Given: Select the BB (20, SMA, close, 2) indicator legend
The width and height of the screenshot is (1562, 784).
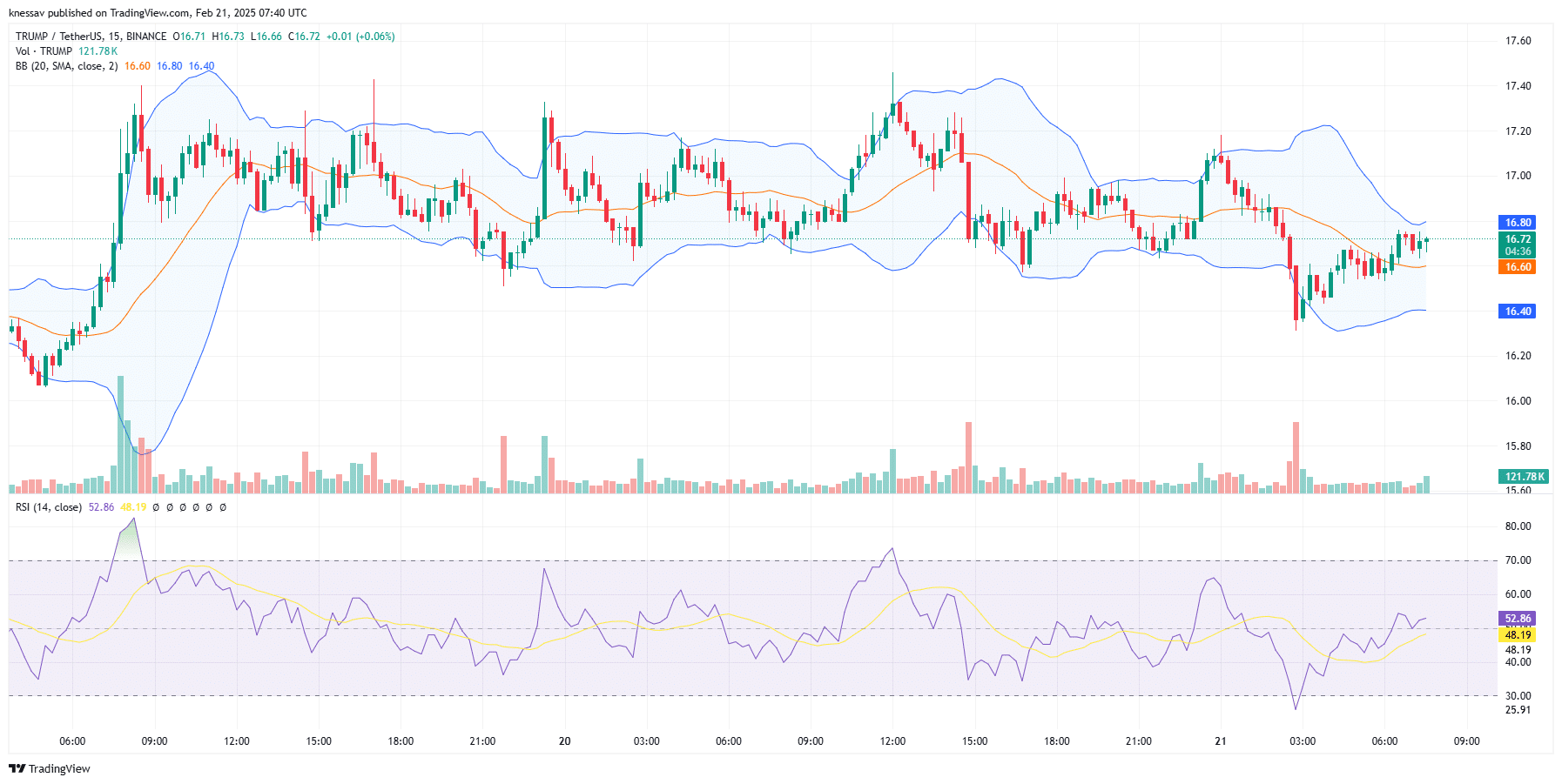Looking at the screenshot, I should tap(66, 66).
